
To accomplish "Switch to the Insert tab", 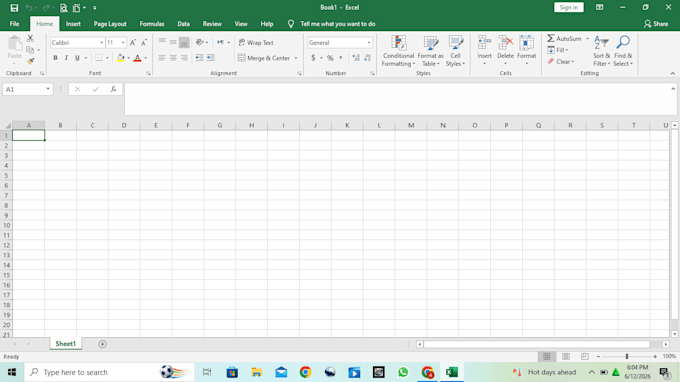I will click(73, 24).
